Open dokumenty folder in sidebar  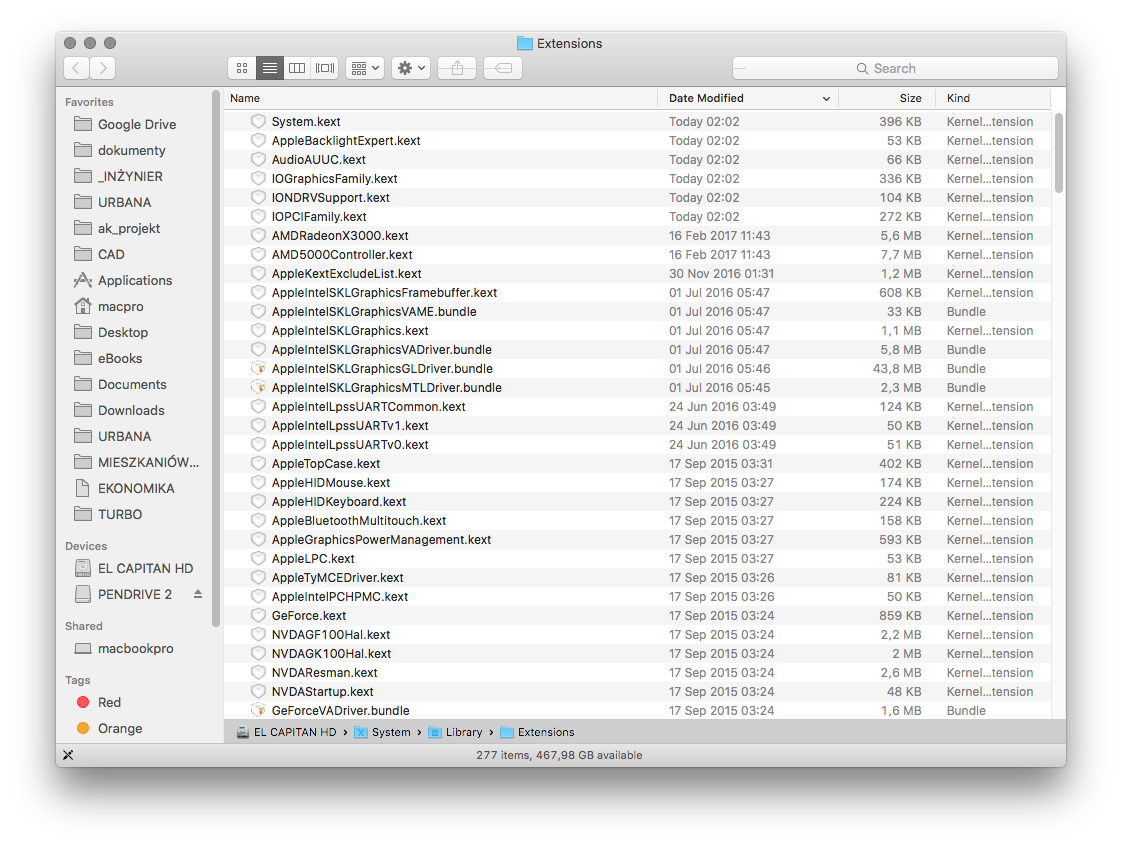point(131,150)
